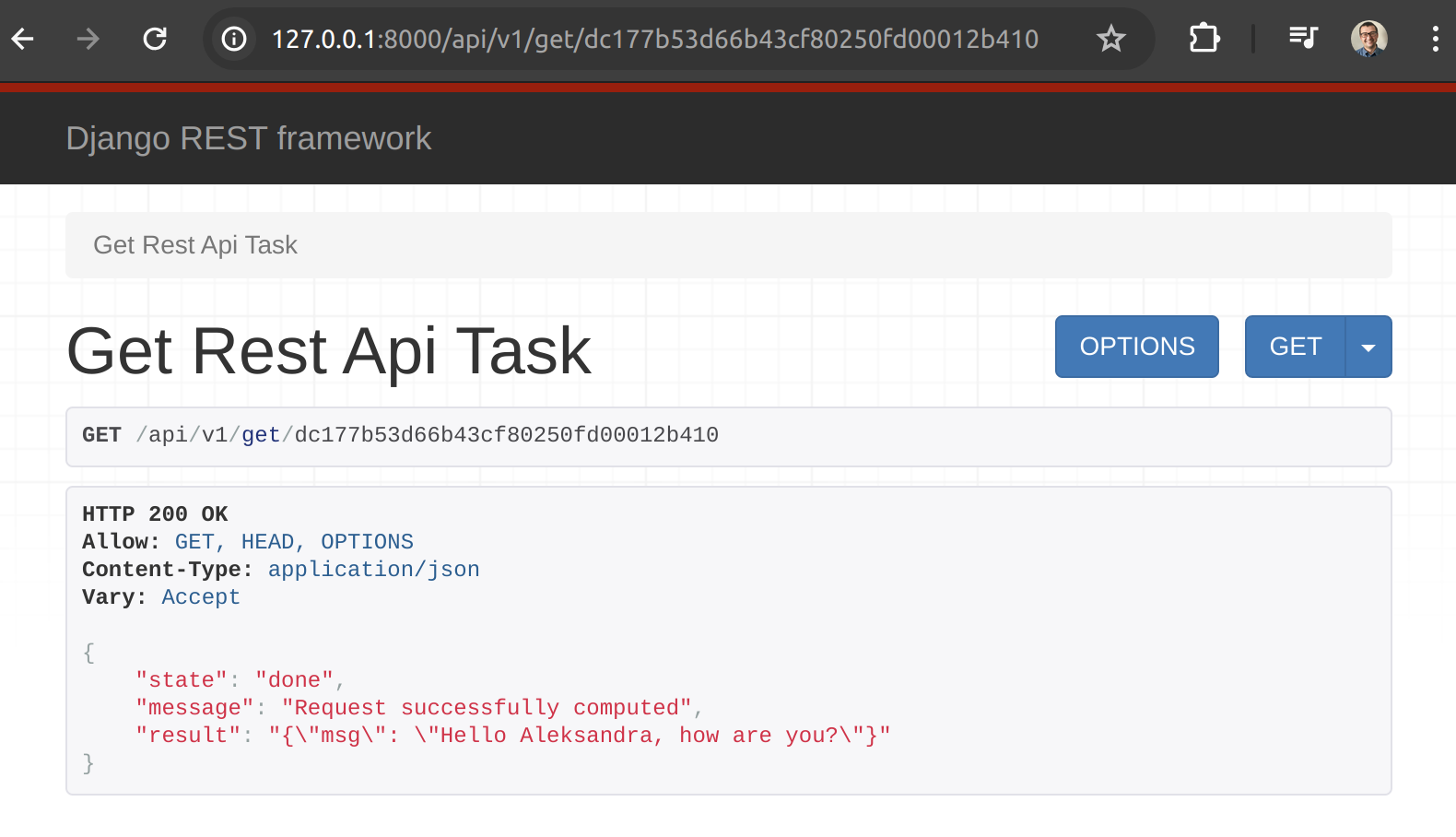The width and height of the screenshot is (1456, 837).
Task: Click the Get Rest Api Task page heading
Action: [329, 351]
